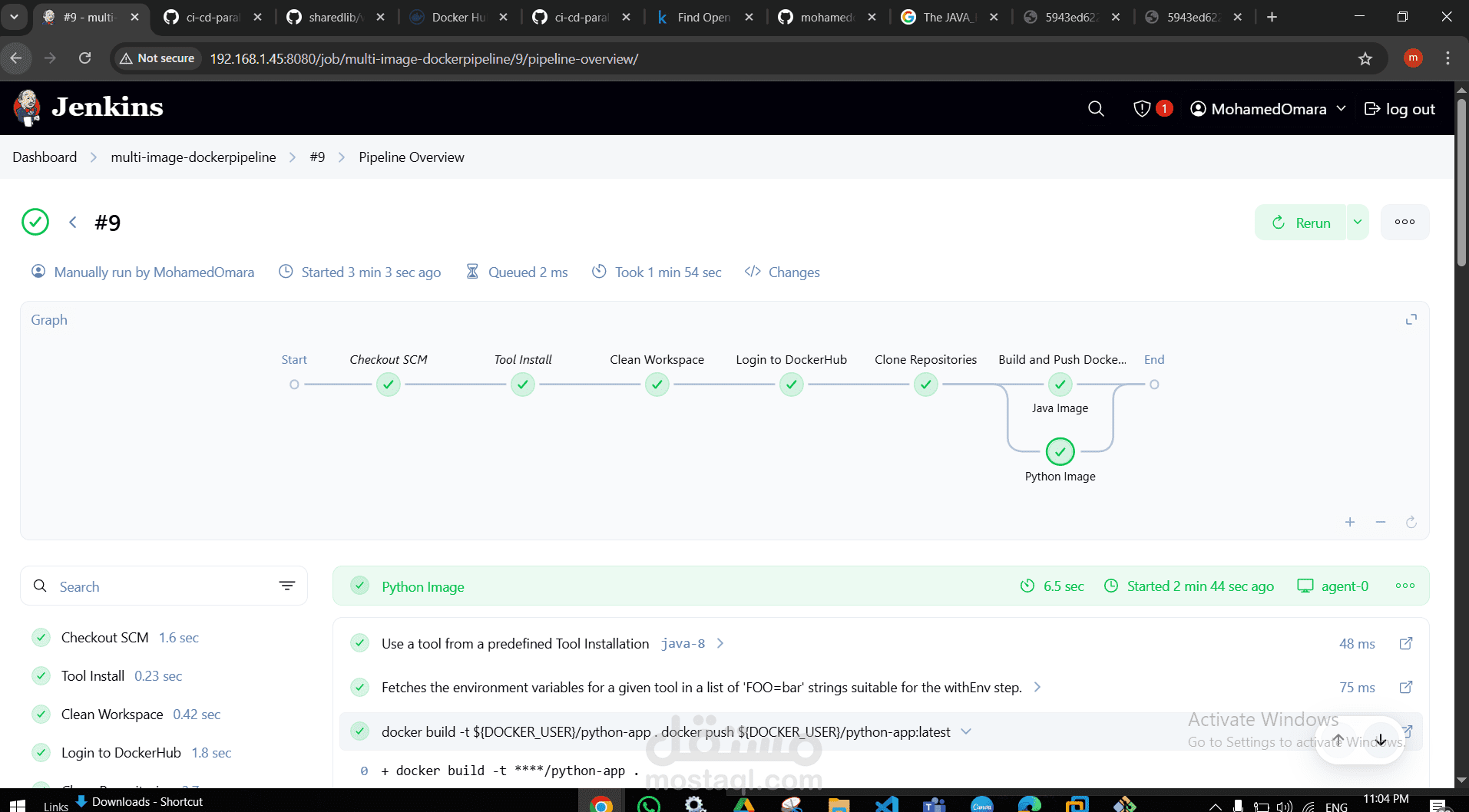The image size is (1469, 812).
Task: Open security warnings shield icon
Action: click(1142, 109)
